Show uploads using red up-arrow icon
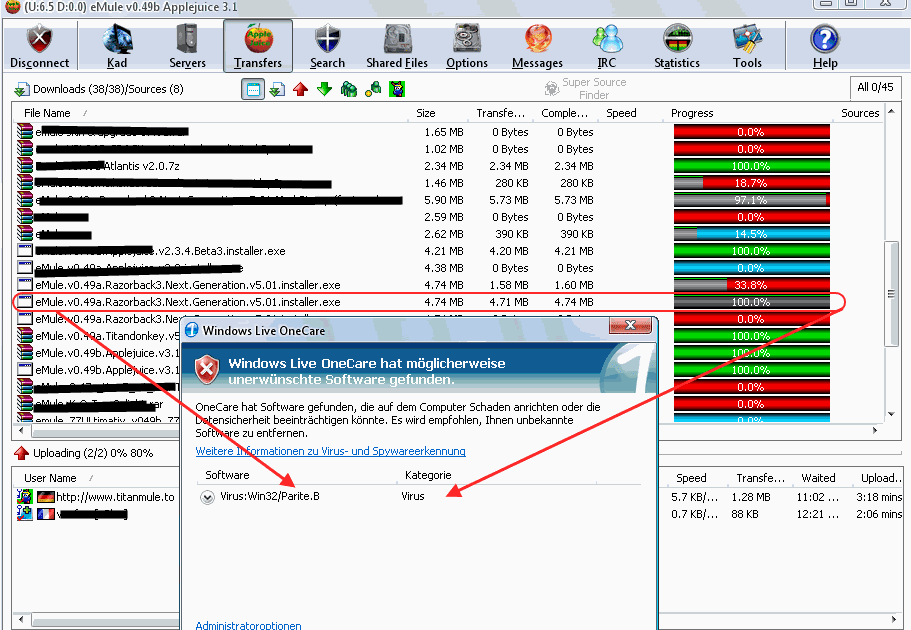 point(300,90)
